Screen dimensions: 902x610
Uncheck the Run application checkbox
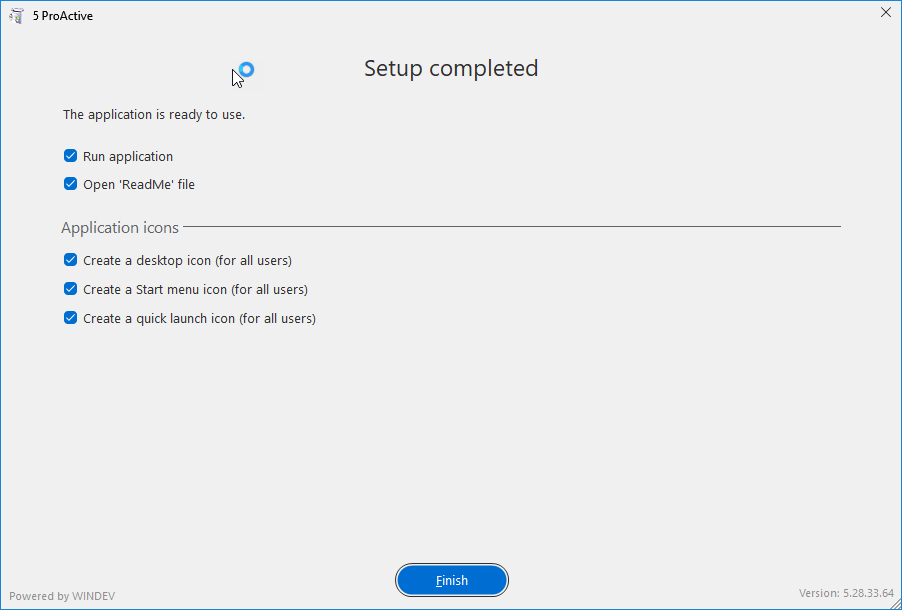point(70,156)
